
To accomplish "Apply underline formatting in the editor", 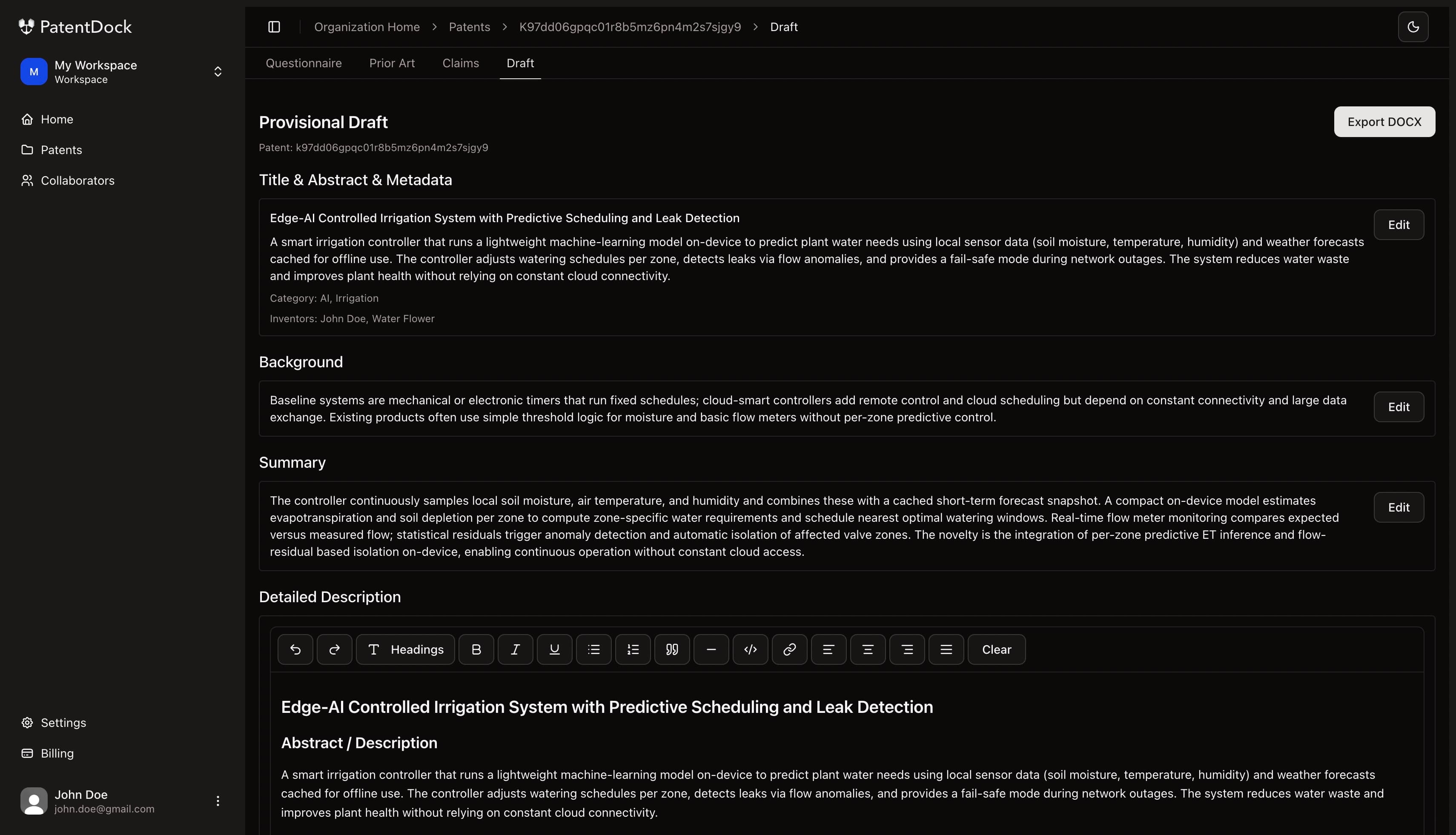I will point(553,649).
